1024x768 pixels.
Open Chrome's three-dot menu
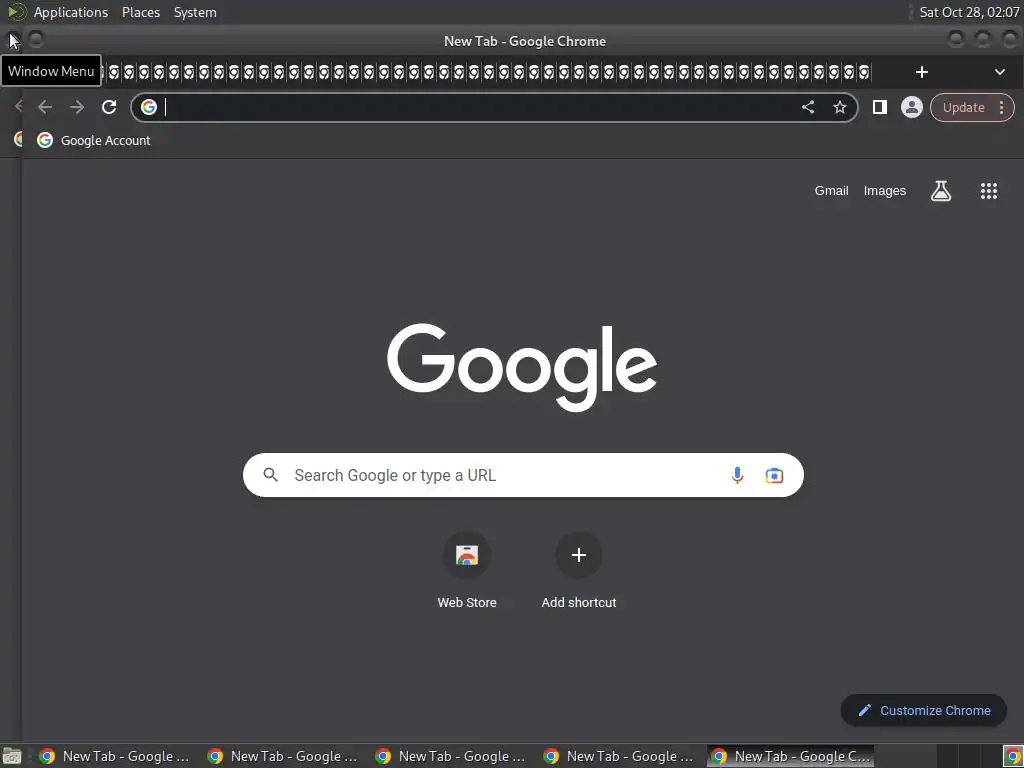1001,108
